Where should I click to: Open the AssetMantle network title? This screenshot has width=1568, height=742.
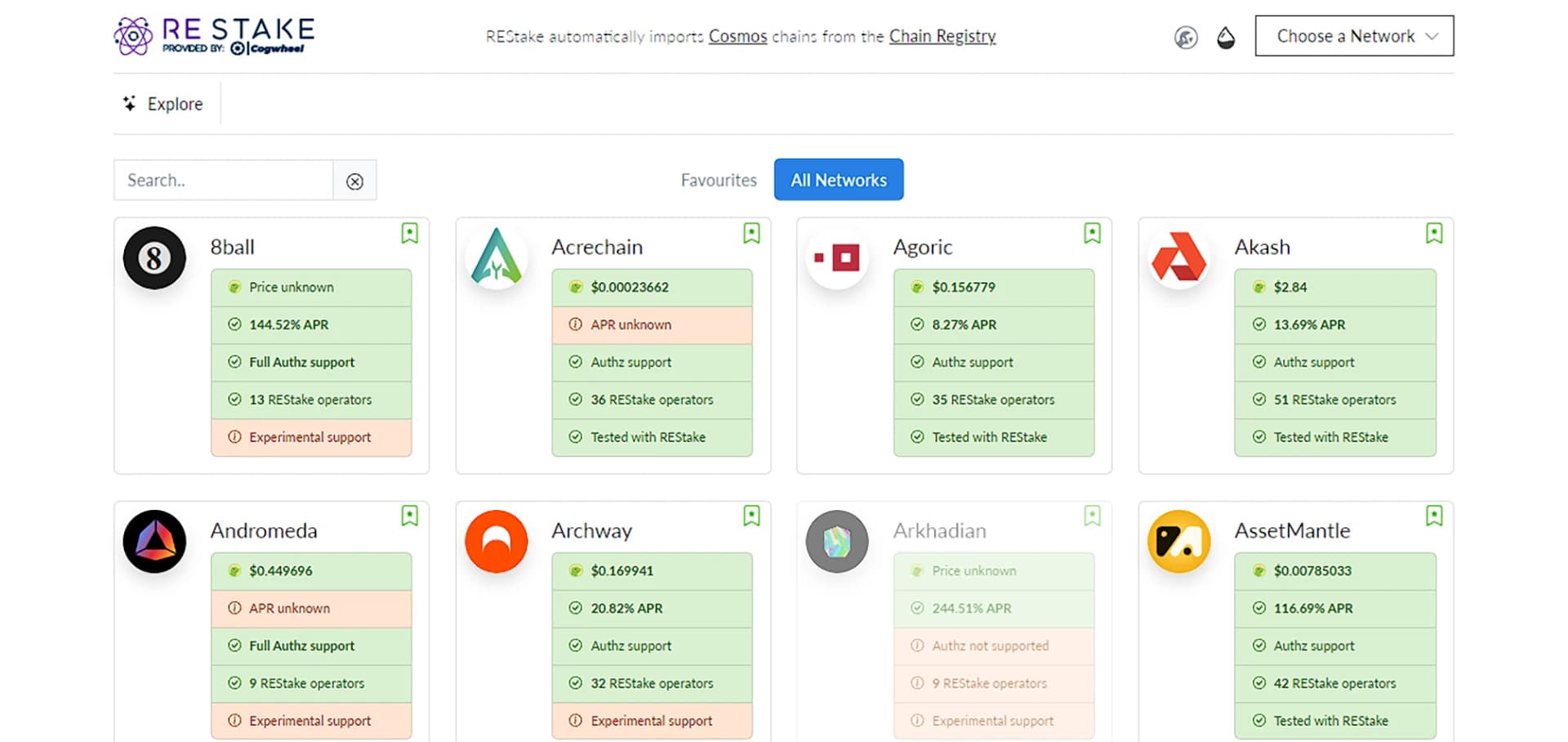1292,530
